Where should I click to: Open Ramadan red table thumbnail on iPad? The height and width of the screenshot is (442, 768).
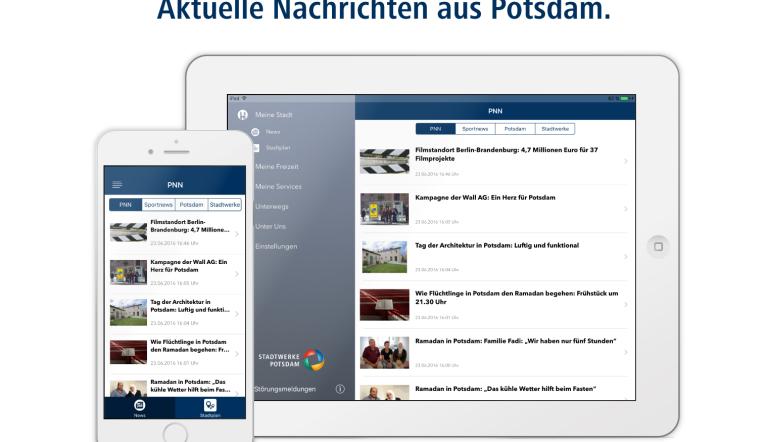click(384, 305)
